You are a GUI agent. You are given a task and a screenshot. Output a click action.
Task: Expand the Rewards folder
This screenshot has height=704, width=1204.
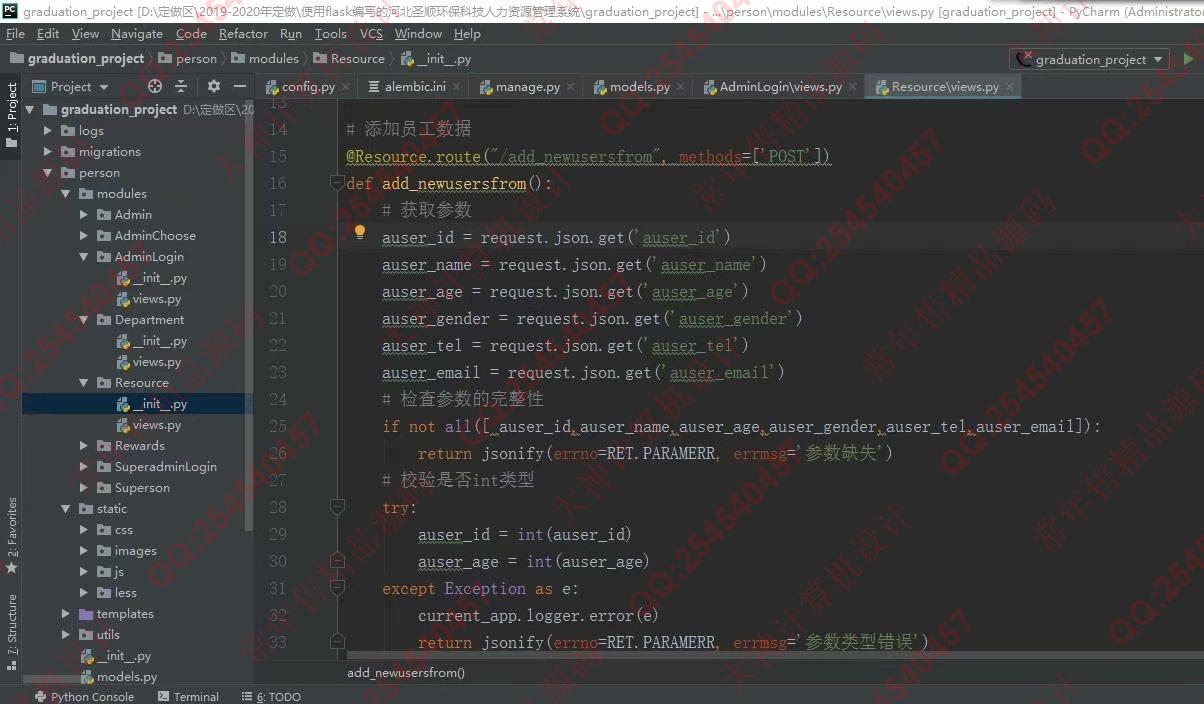tap(84, 446)
